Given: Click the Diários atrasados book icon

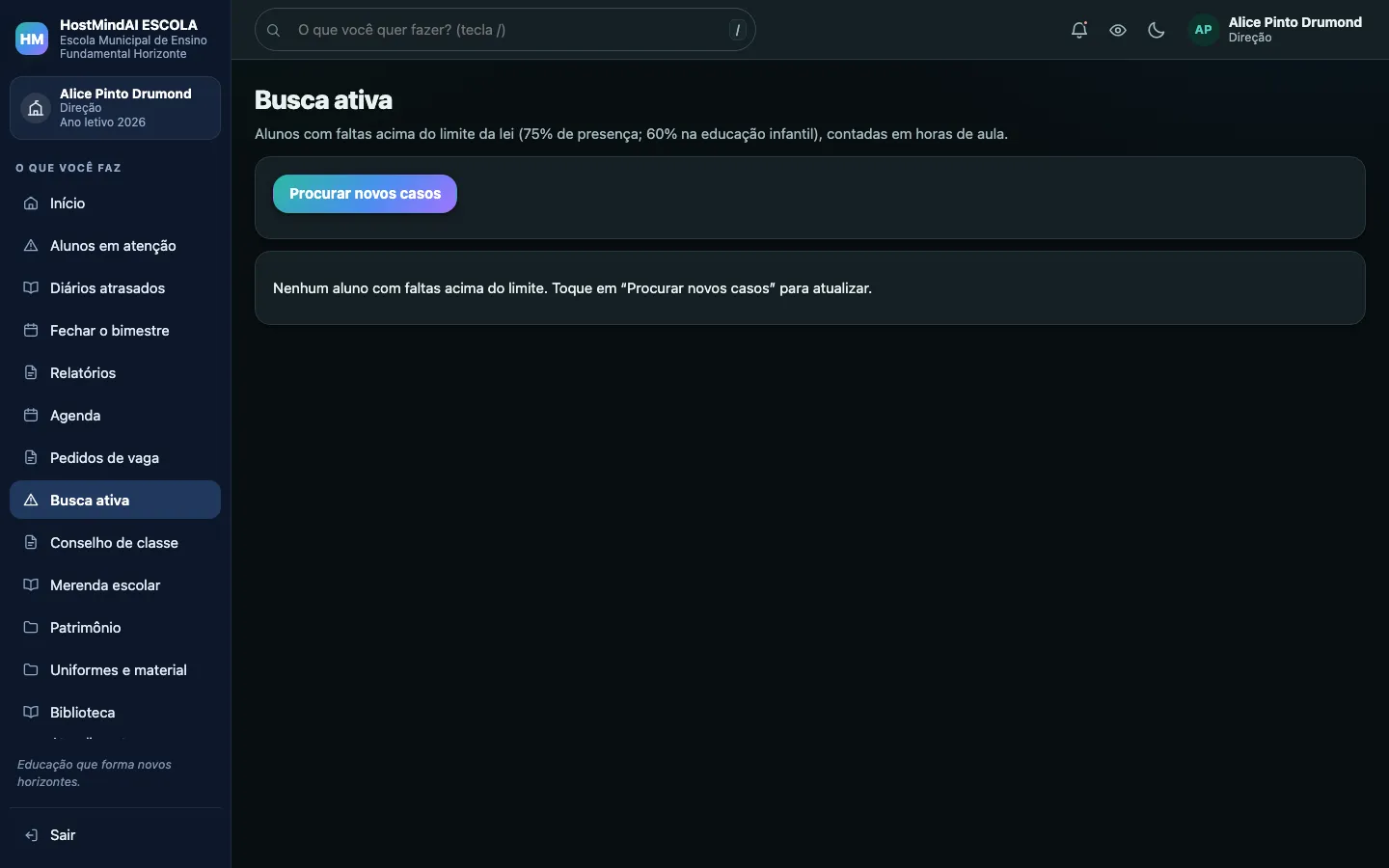Looking at the screenshot, I should click(31, 288).
